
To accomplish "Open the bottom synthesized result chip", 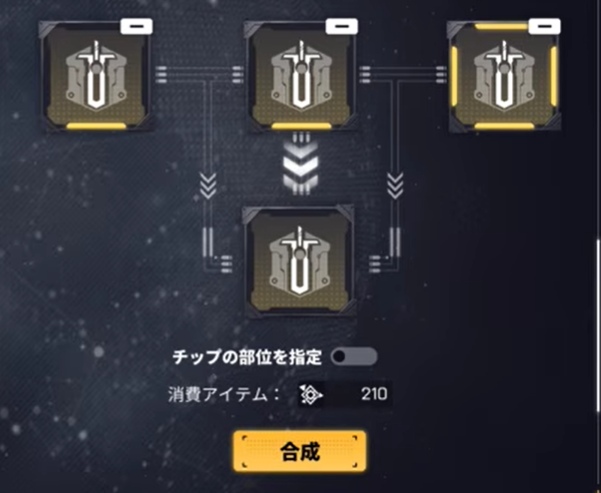I will (x=299, y=261).
